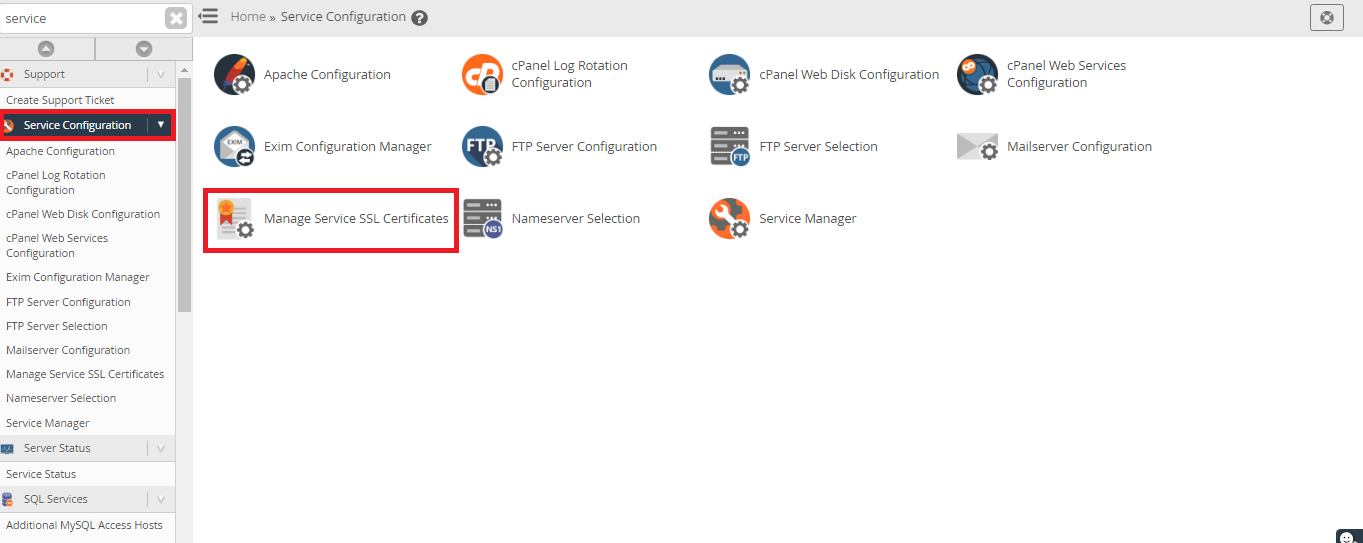
Task: Collapse SQL Services section chevron
Action: (160, 500)
